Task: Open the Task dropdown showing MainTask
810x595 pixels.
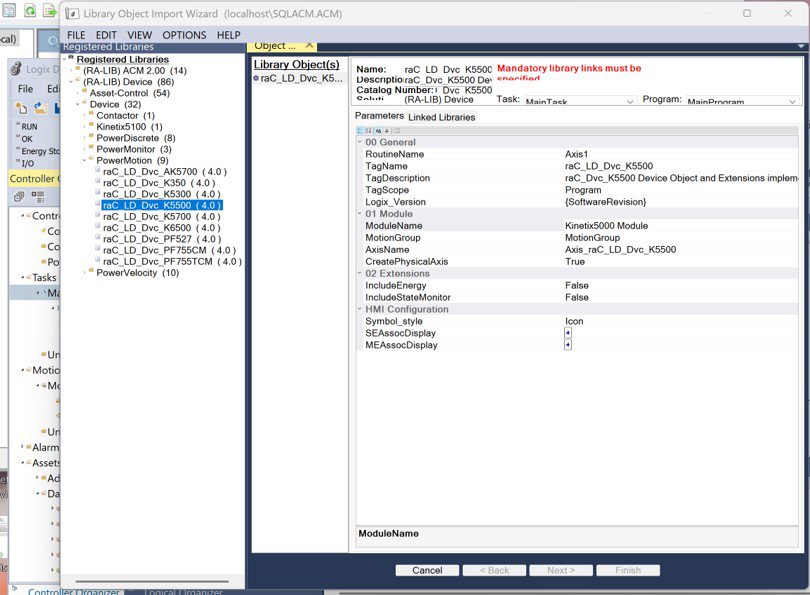Action: [580, 101]
